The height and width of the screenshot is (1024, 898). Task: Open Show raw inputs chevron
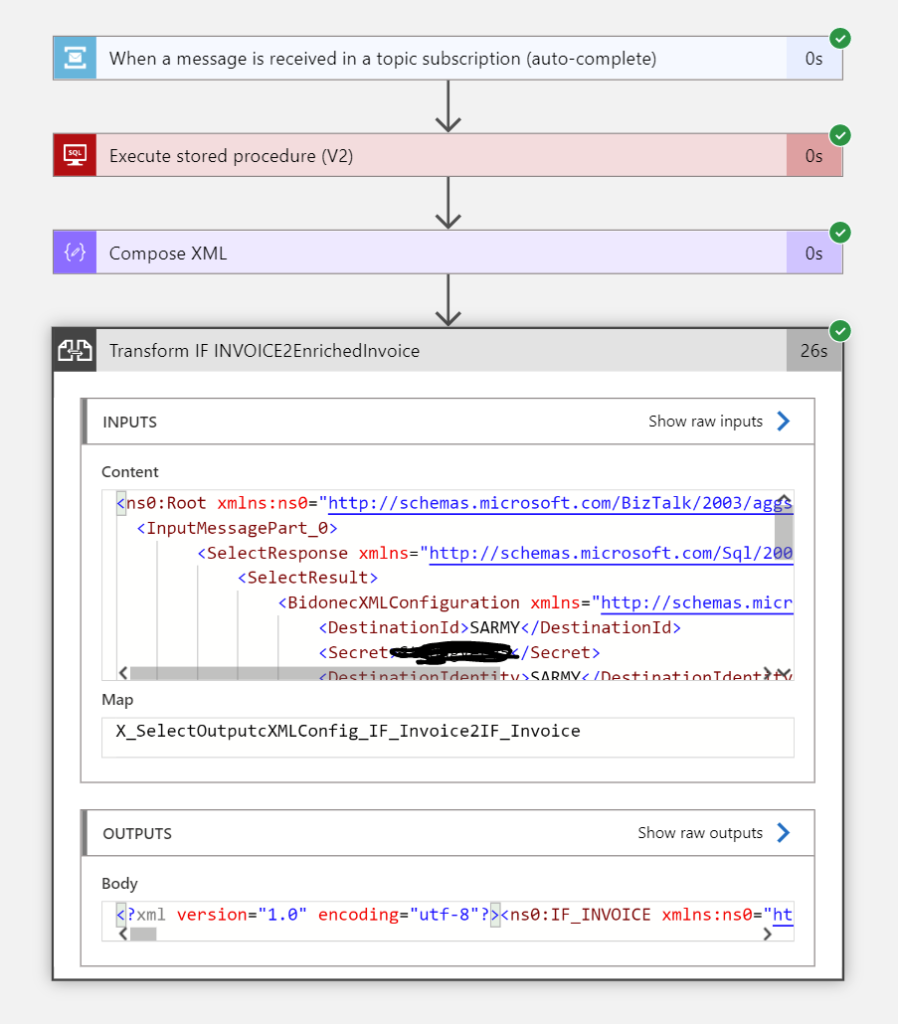(784, 421)
